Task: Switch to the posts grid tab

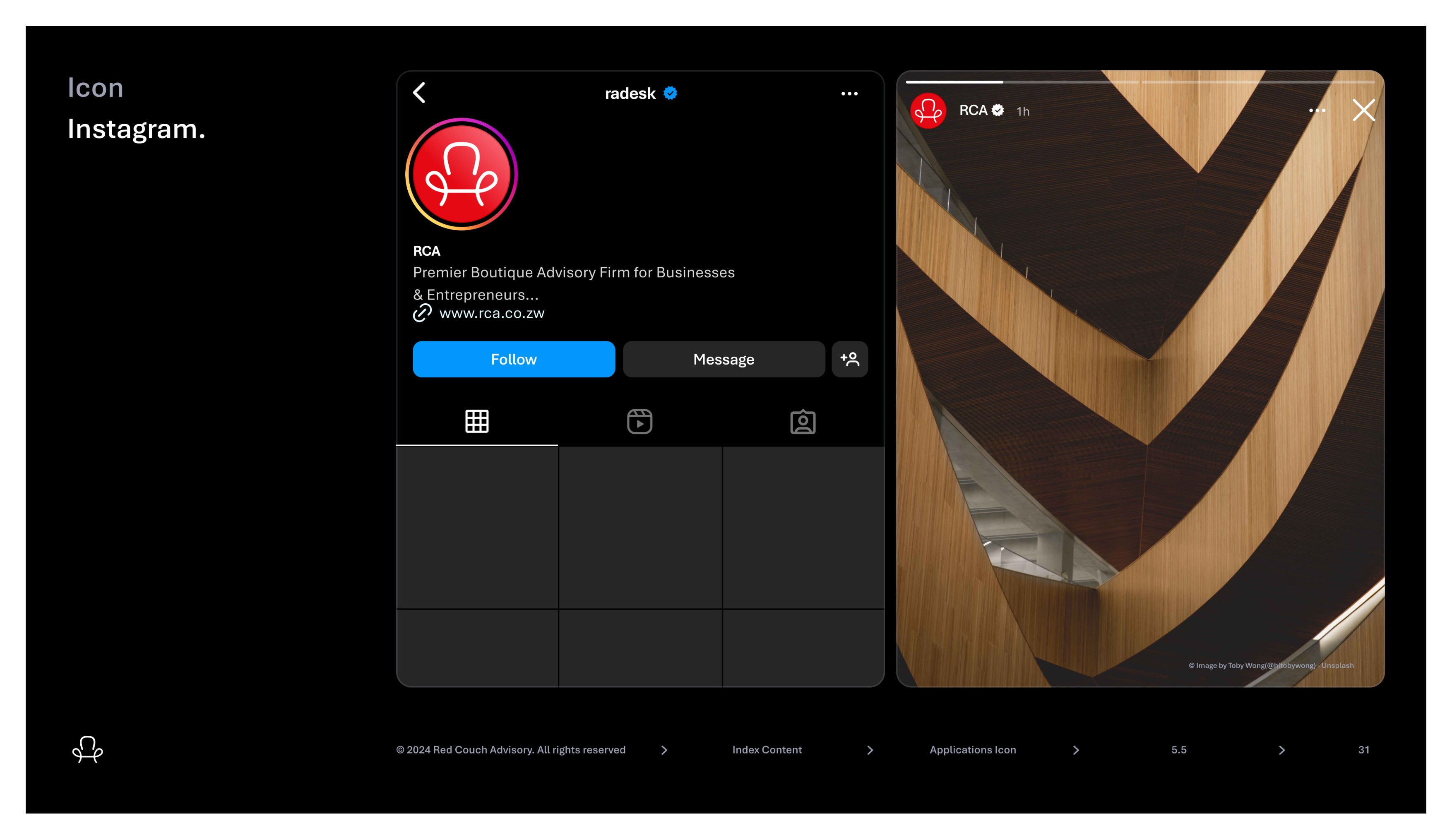Action: click(477, 422)
